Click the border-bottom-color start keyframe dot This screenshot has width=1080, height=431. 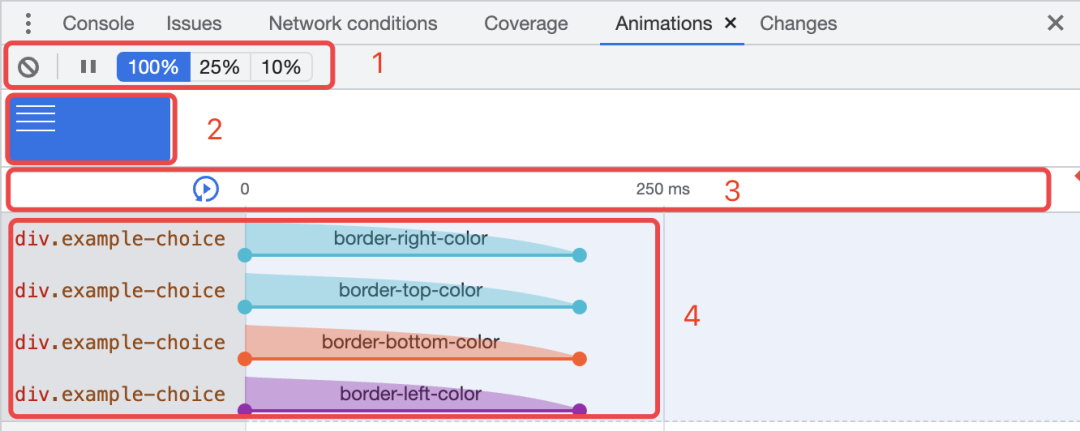tap(245, 359)
